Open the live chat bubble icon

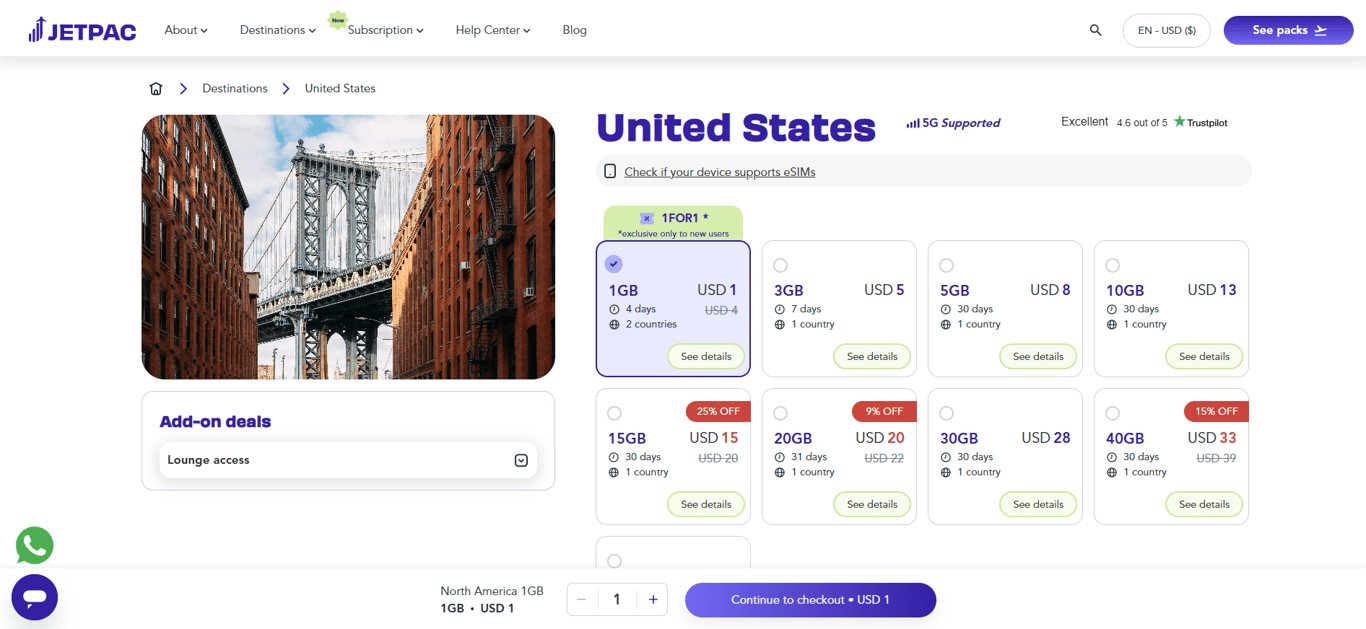pyautogui.click(x=34, y=597)
